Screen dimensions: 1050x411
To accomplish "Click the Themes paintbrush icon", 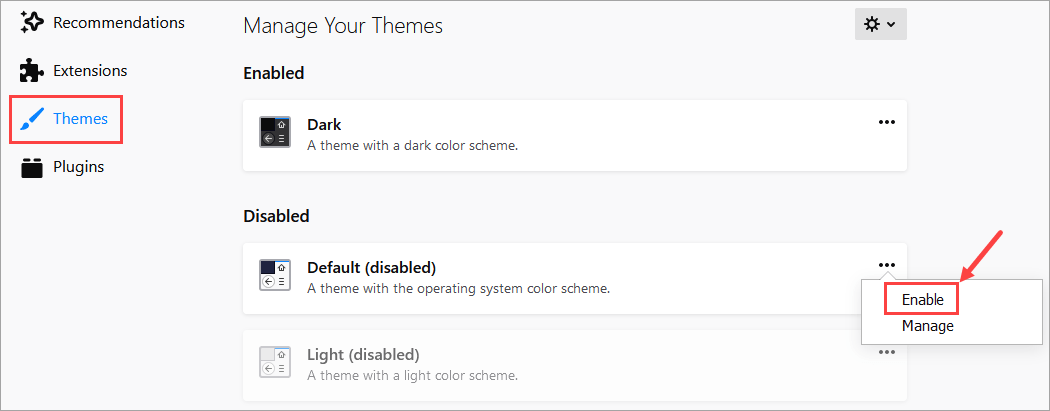I will pos(32,119).
